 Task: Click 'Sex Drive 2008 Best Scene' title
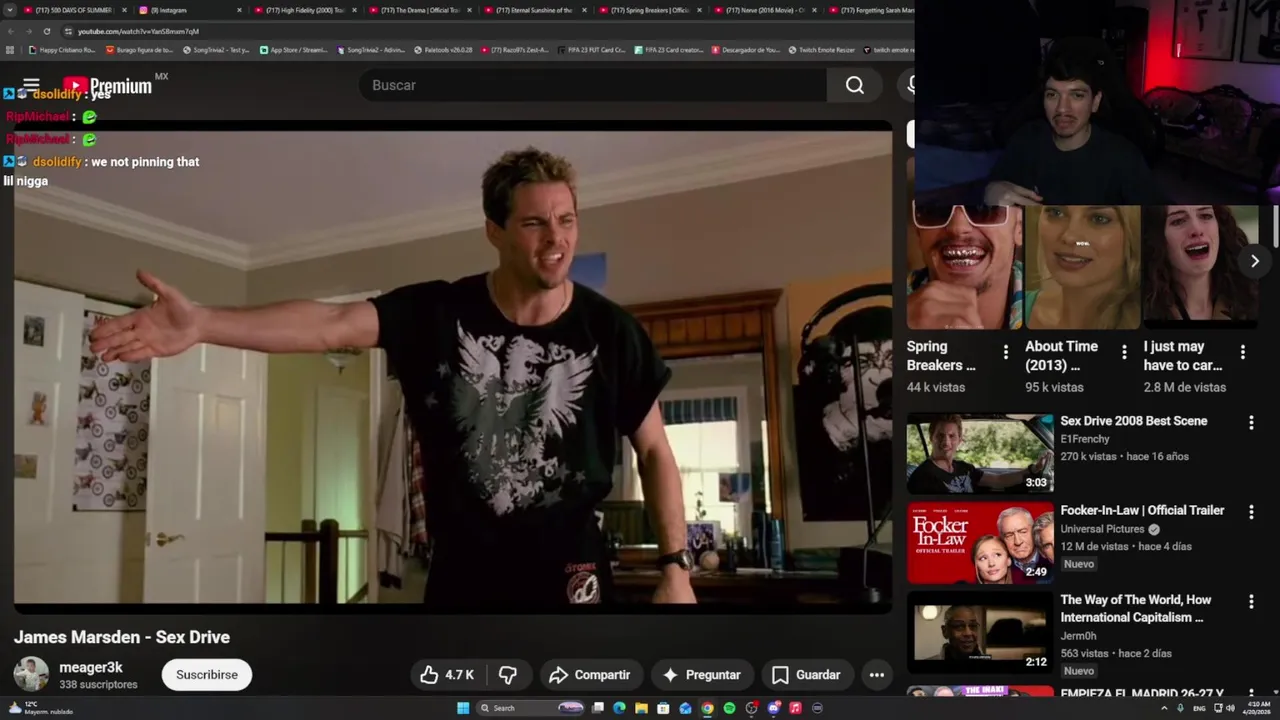pyautogui.click(x=1133, y=421)
